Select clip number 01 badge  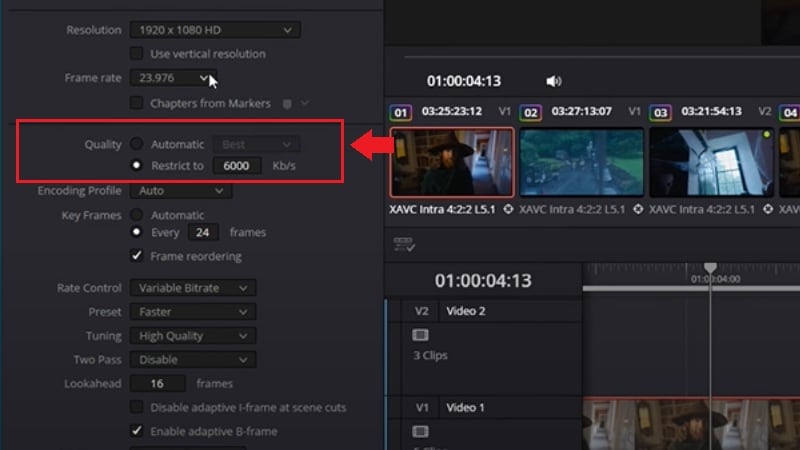click(x=401, y=113)
